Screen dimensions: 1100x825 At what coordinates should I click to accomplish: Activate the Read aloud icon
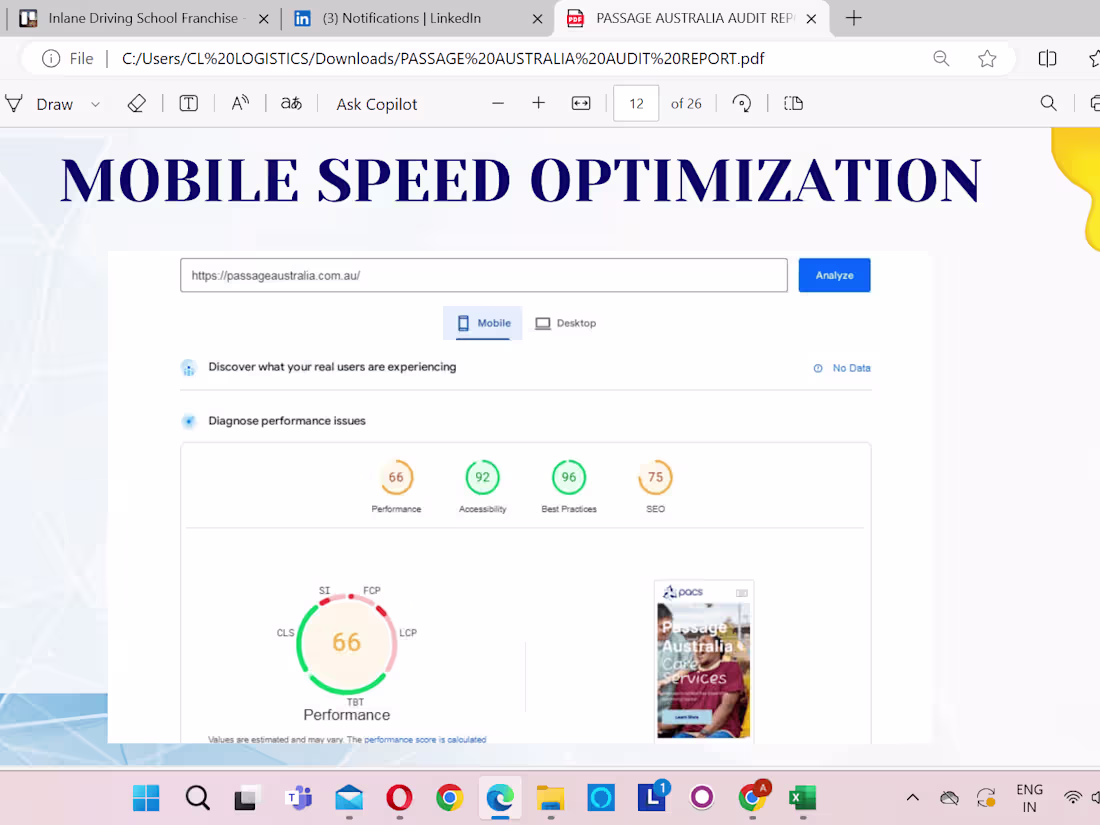tap(240, 103)
